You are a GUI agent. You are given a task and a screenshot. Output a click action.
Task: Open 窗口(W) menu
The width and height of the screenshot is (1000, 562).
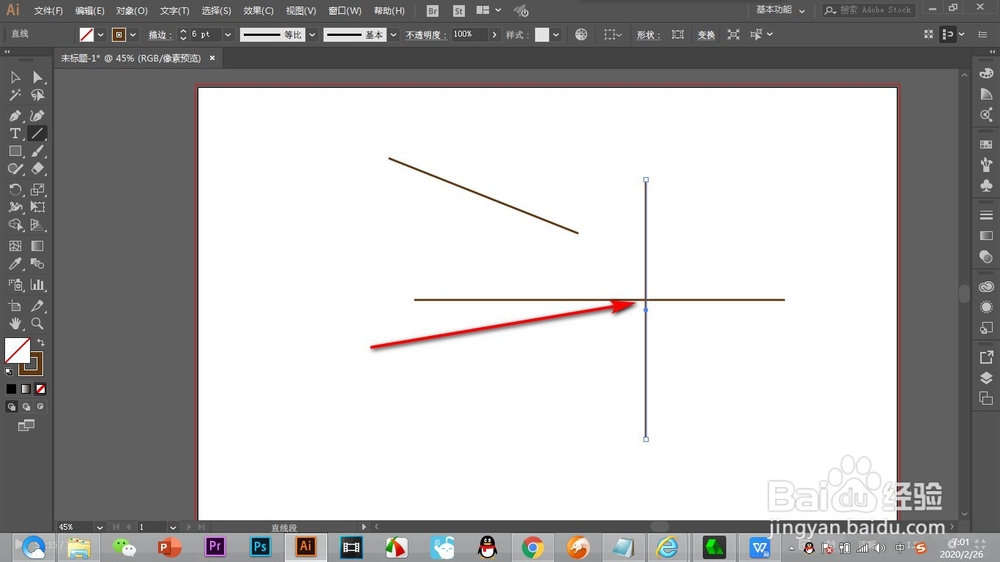point(344,11)
